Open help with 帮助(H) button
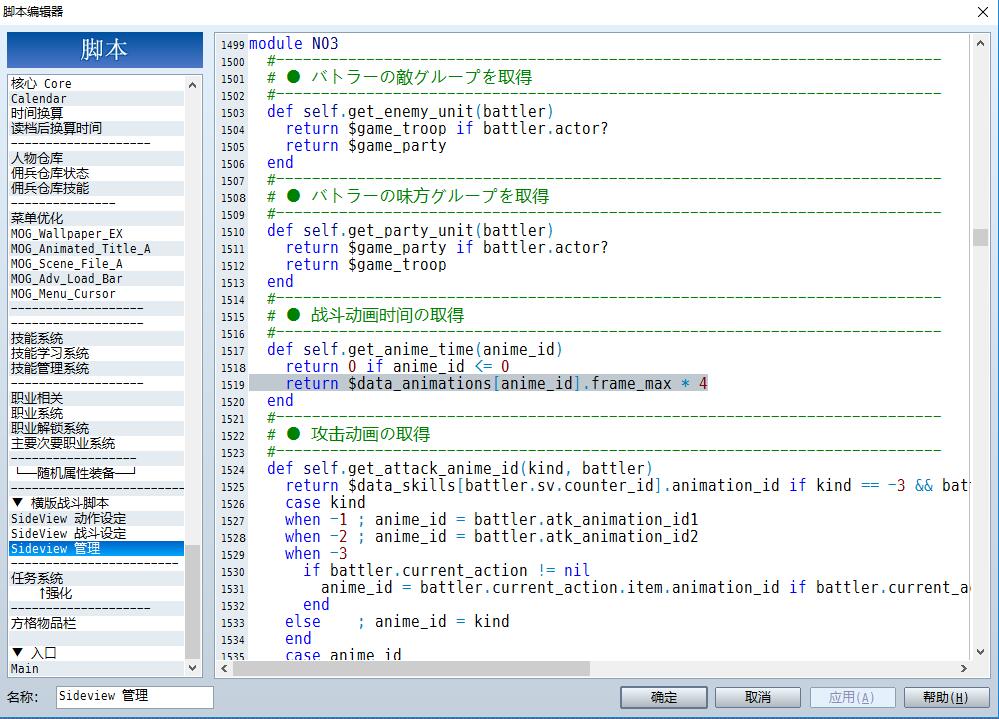The image size is (999, 719). tap(946, 697)
